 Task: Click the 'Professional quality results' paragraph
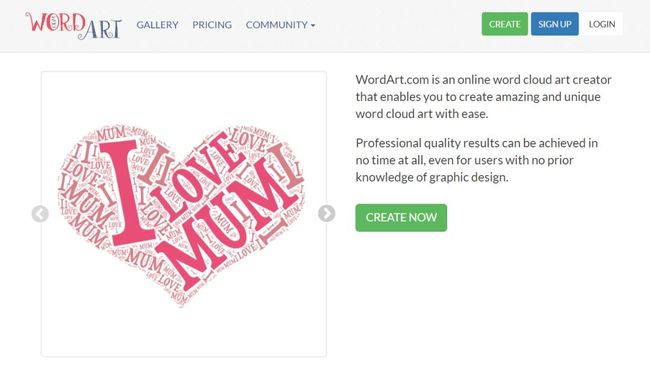pyautogui.click(x=477, y=160)
